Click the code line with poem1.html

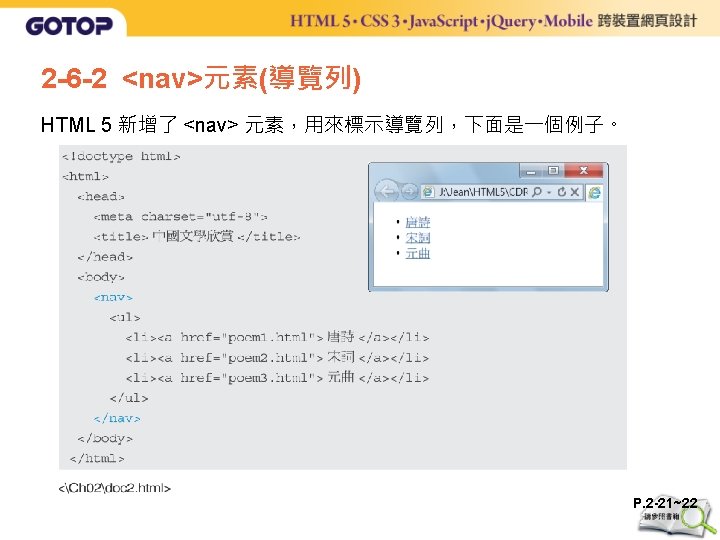(277, 338)
